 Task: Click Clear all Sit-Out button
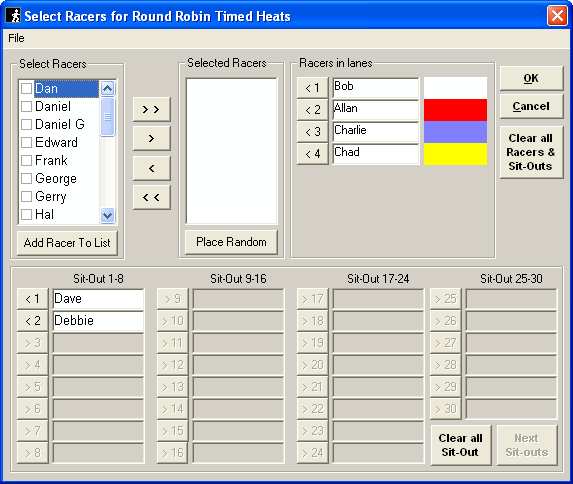[x=460, y=445]
